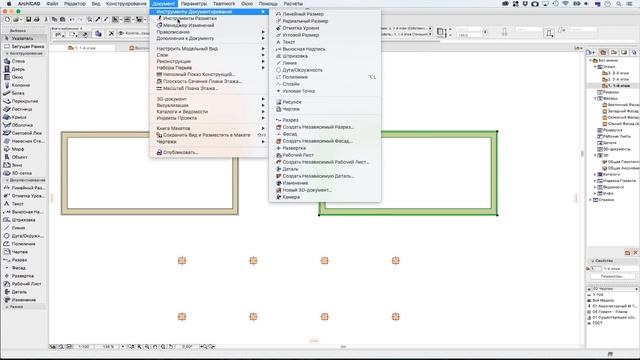This screenshot has width=640, height=360.
Task: Switch to the 1. 1-й этаж tab
Action: tap(85, 48)
